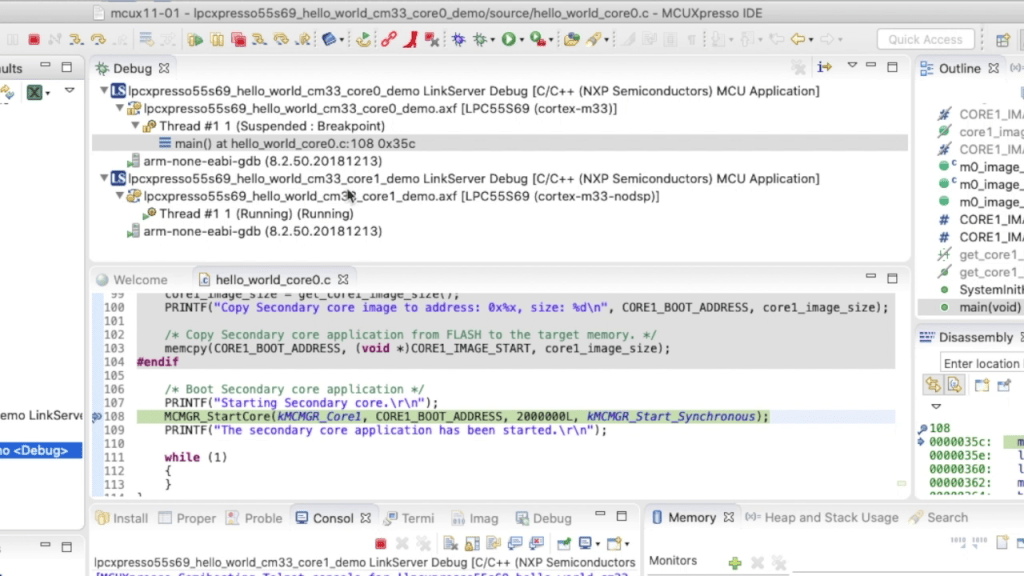Toggle breakpoint marker on line 108 gutter
Viewport: 1024px width, 576px height.
[x=98, y=416]
